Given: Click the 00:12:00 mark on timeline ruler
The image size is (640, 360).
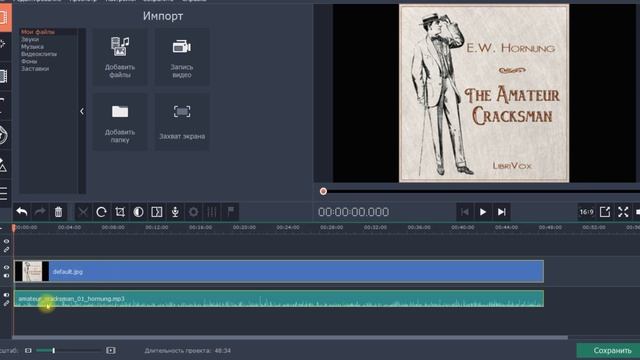Looking at the screenshot, I should (157, 227).
